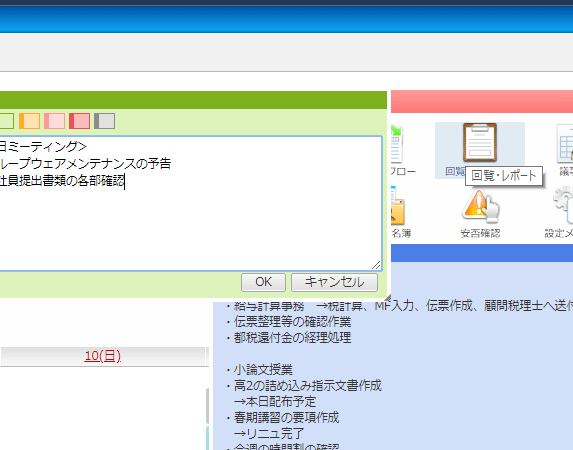Pick the green memo color swatch

(7, 121)
